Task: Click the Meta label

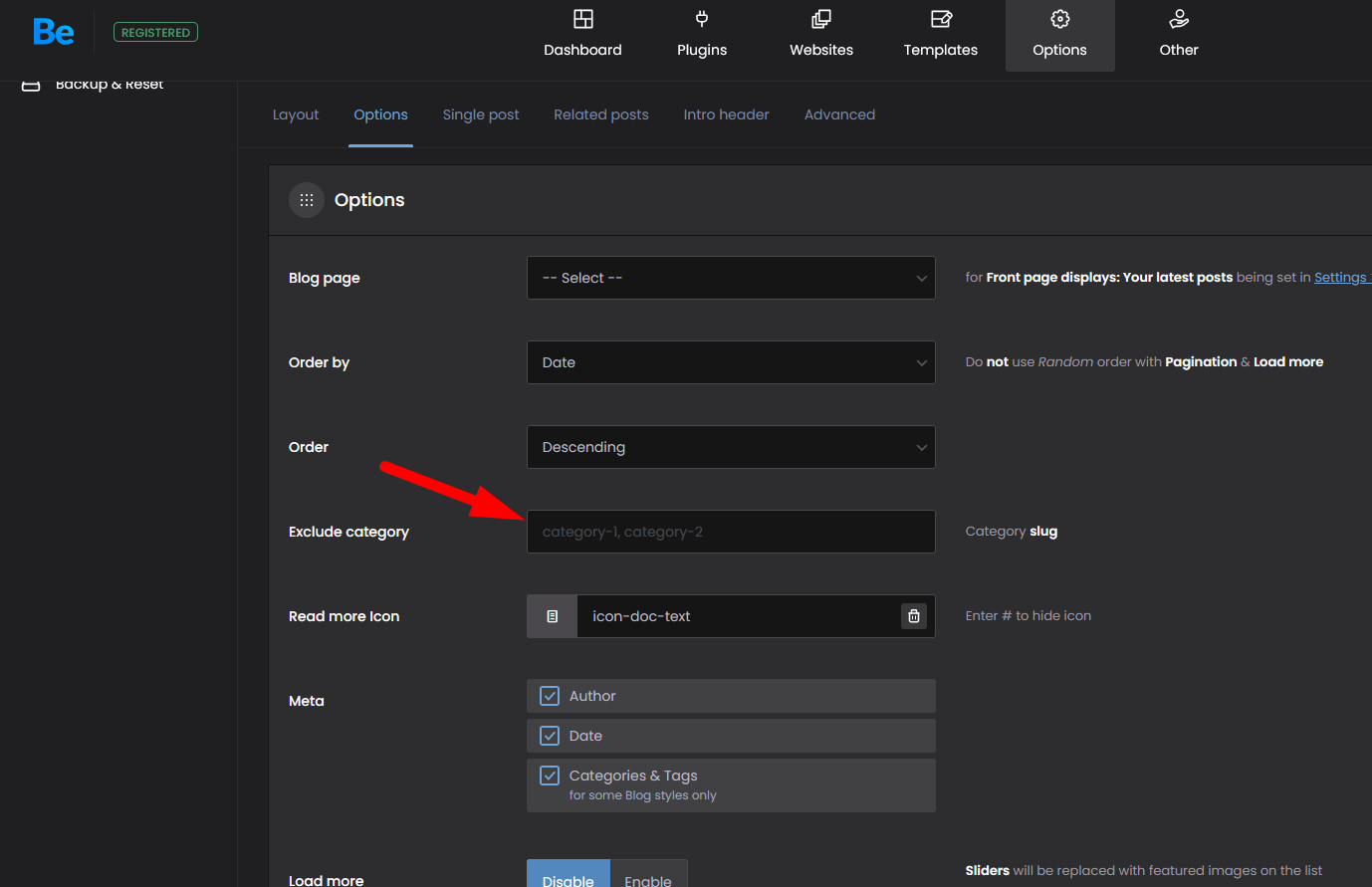Action: (x=307, y=701)
